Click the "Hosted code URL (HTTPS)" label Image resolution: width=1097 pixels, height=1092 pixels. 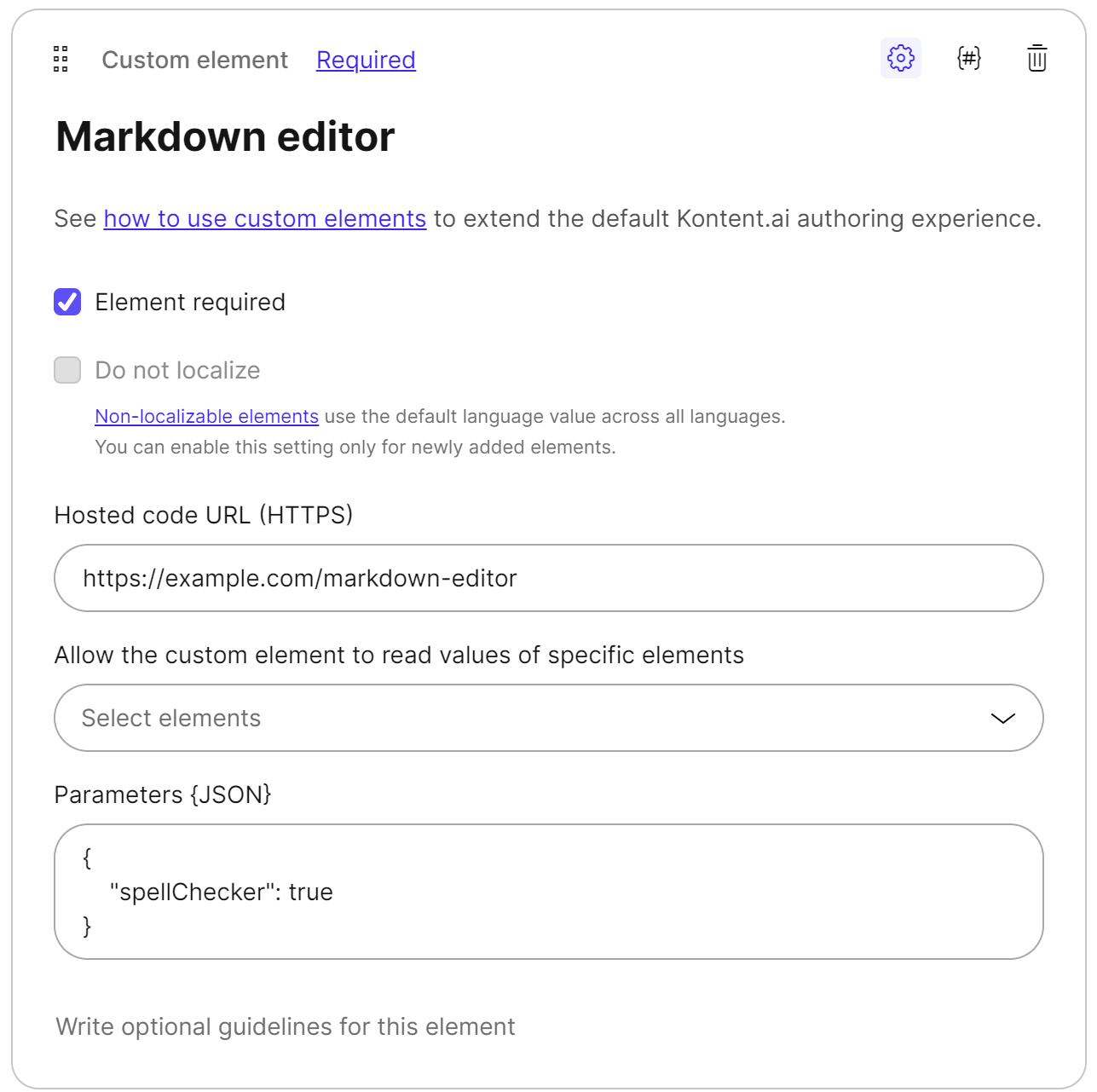click(x=203, y=515)
